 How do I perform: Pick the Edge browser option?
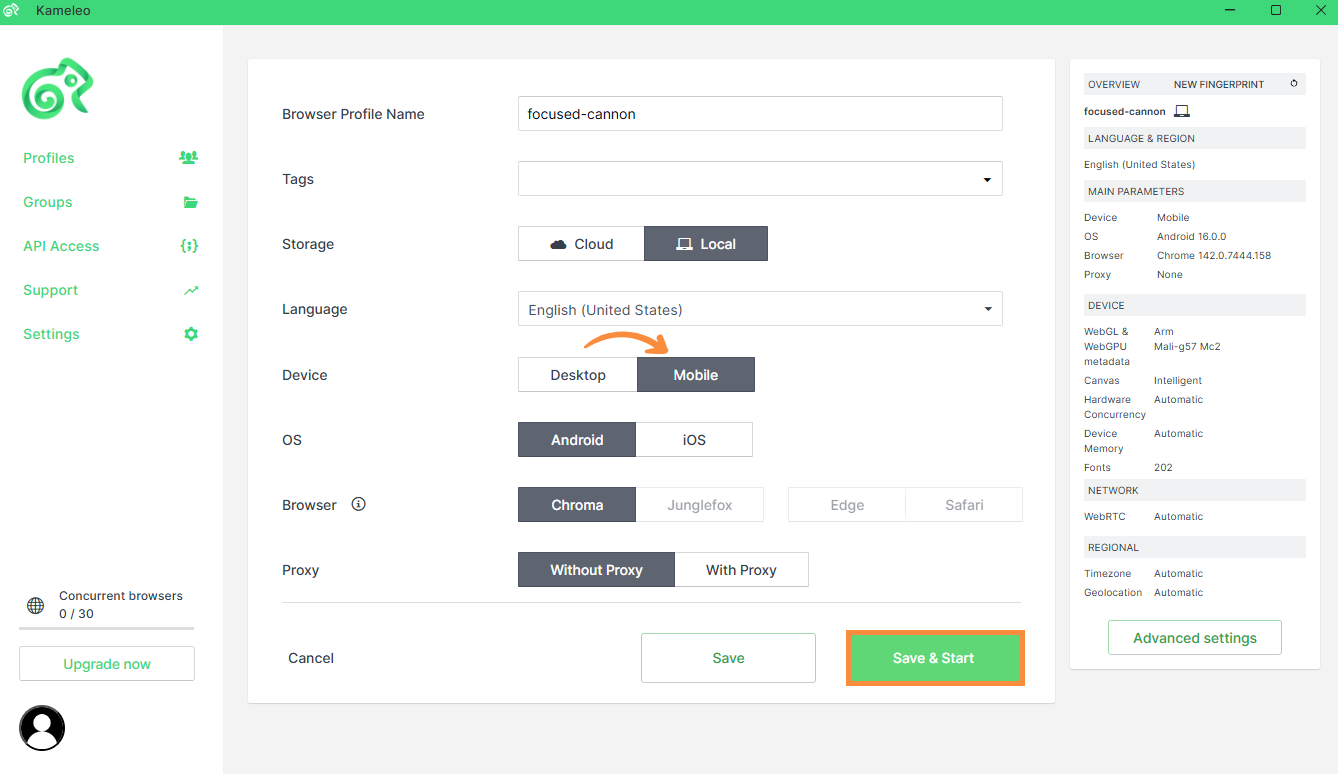point(847,505)
